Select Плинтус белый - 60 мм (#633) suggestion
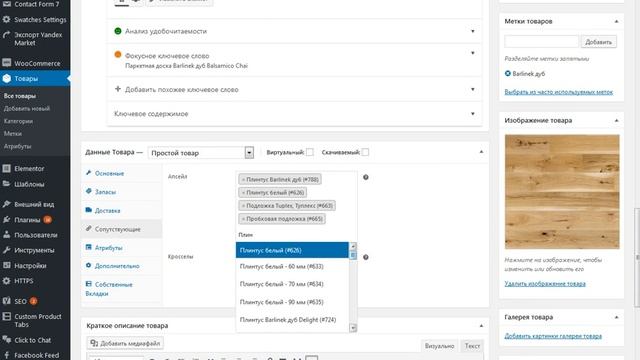This screenshot has height=360, width=640. [292, 267]
